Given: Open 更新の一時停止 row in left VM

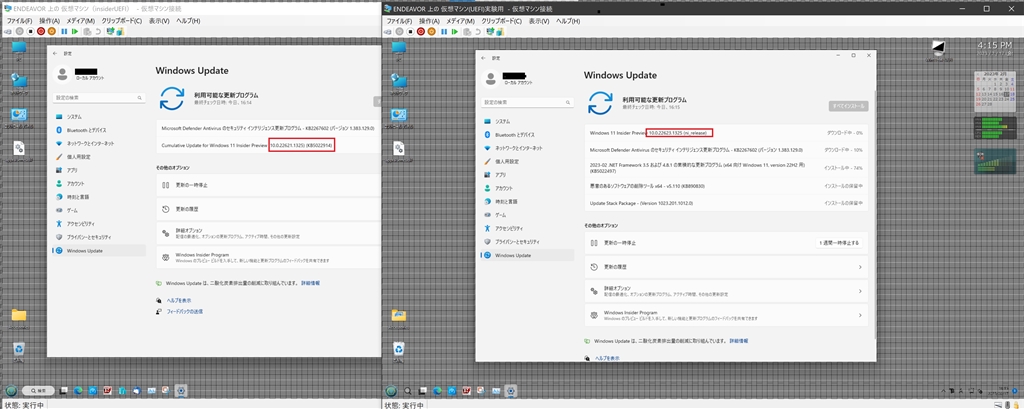Looking at the screenshot, I should coord(268,186).
